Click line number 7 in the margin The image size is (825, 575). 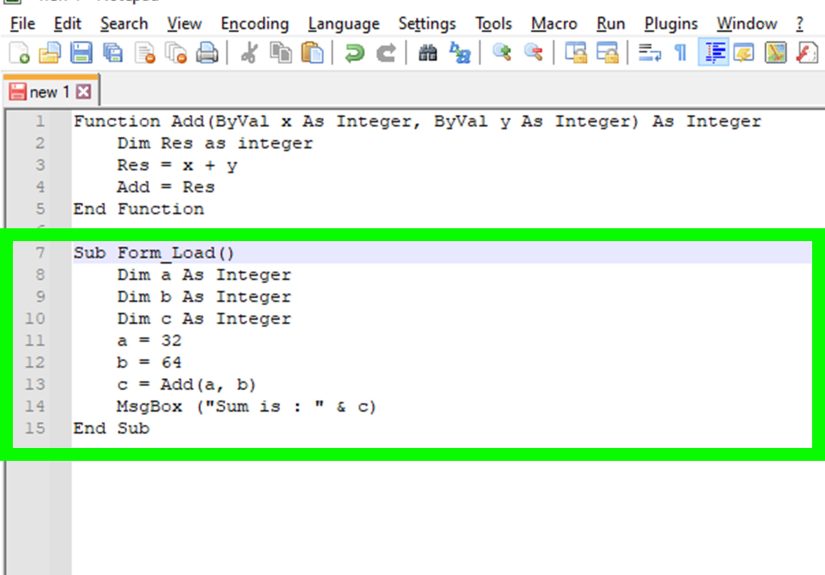tap(40, 253)
